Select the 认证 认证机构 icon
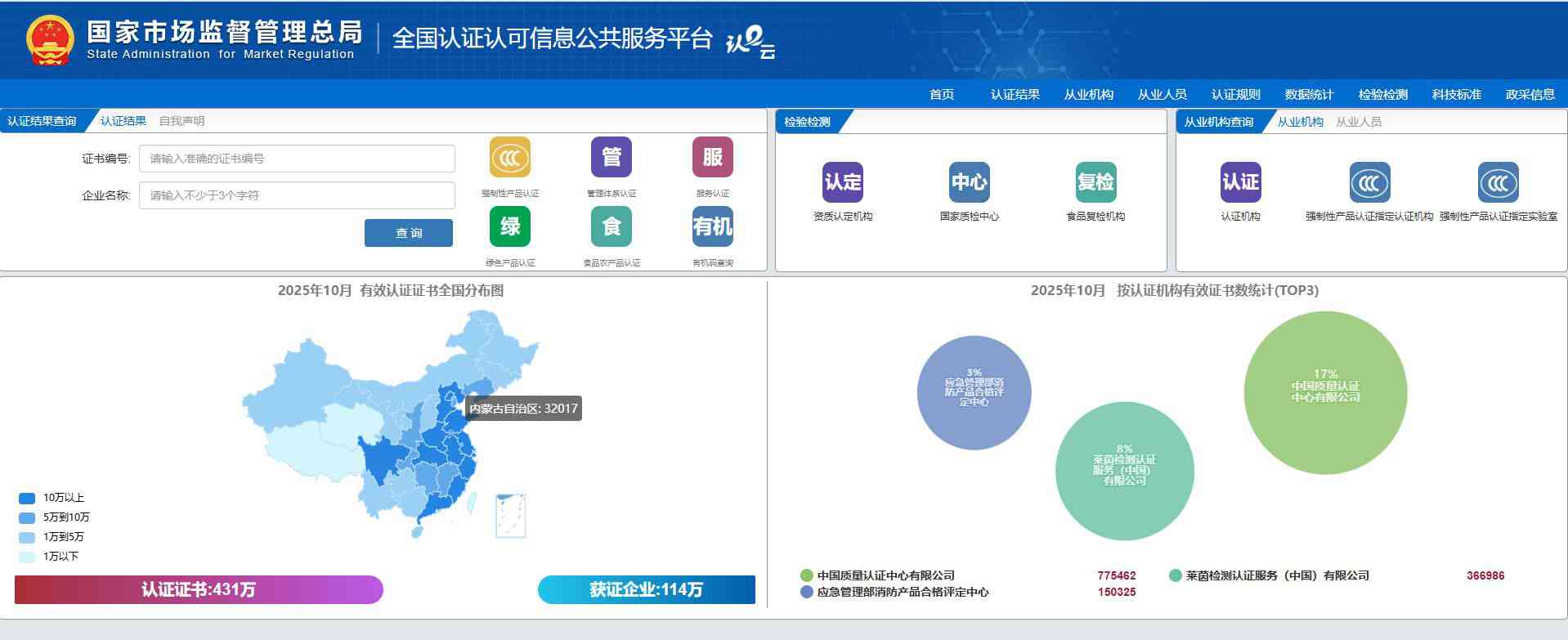The image size is (1568, 640). click(1240, 182)
